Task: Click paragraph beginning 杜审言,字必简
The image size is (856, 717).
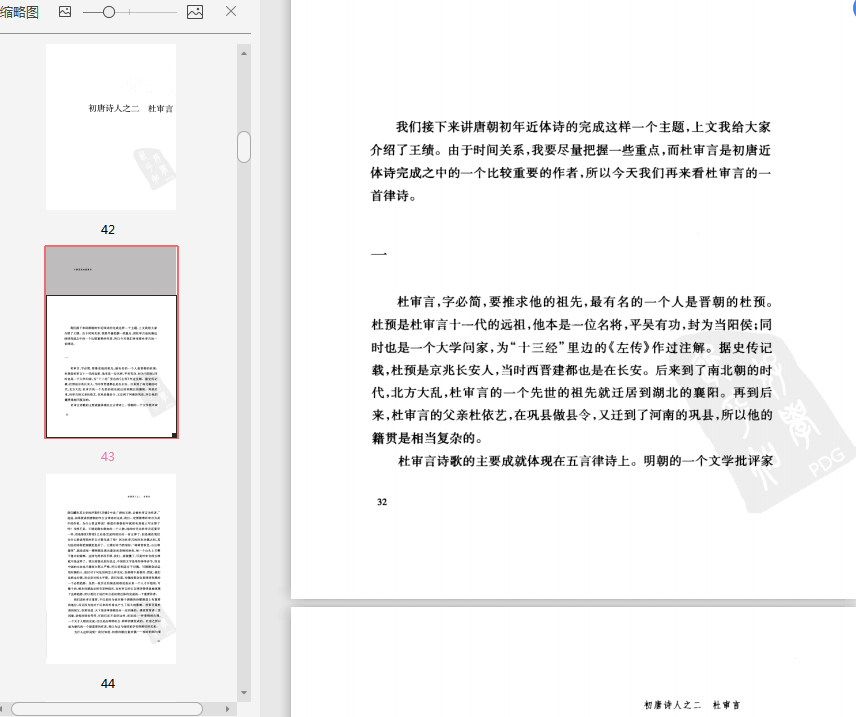Action: (572, 370)
